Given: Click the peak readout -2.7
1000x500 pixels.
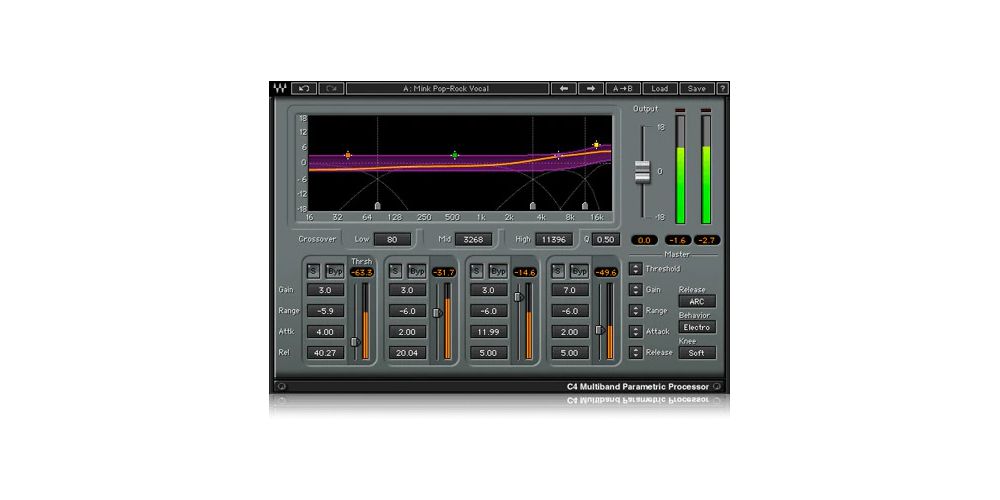Looking at the screenshot, I should pos(707,240).
